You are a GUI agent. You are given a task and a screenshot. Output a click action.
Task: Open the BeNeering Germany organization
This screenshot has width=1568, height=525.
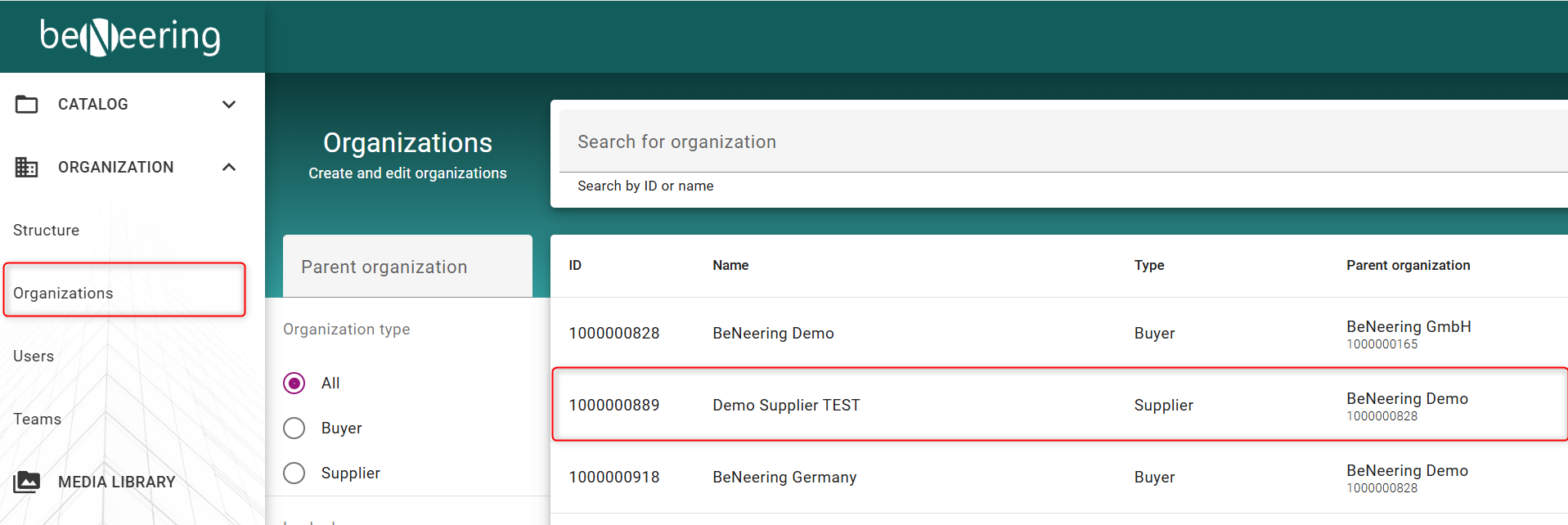coord(784,478)
